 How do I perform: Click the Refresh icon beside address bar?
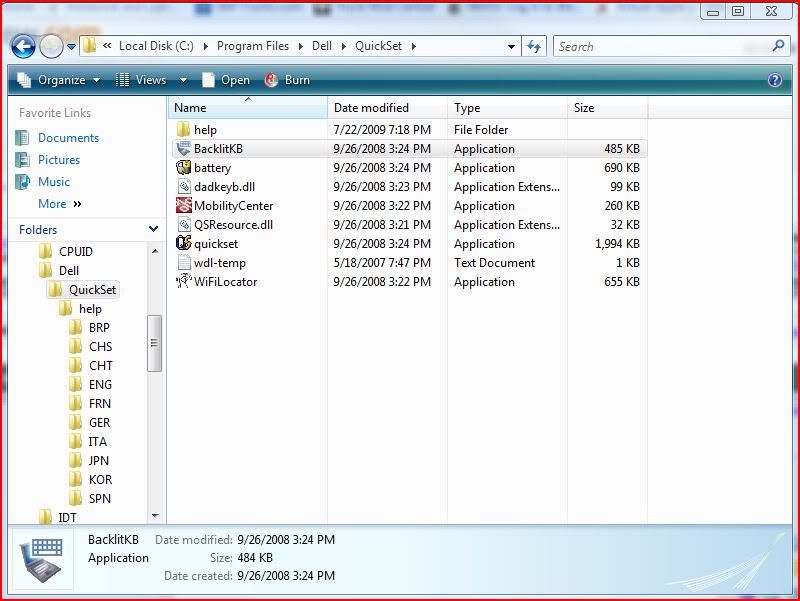point(534,47)
